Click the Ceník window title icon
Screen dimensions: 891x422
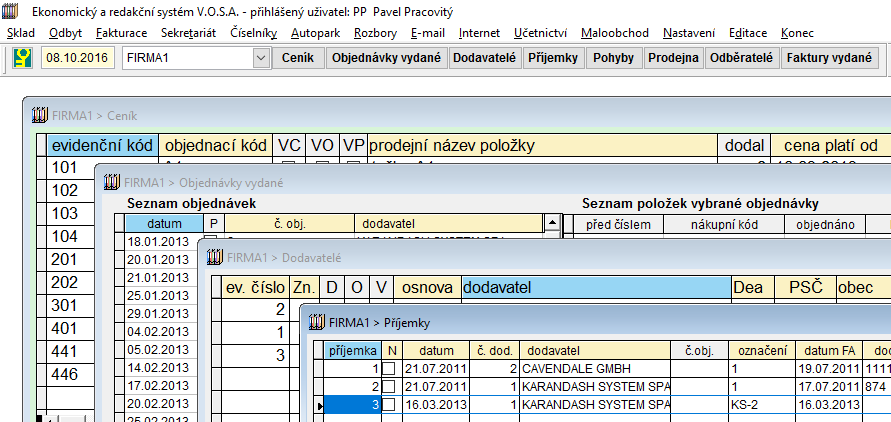coord(40,115)
